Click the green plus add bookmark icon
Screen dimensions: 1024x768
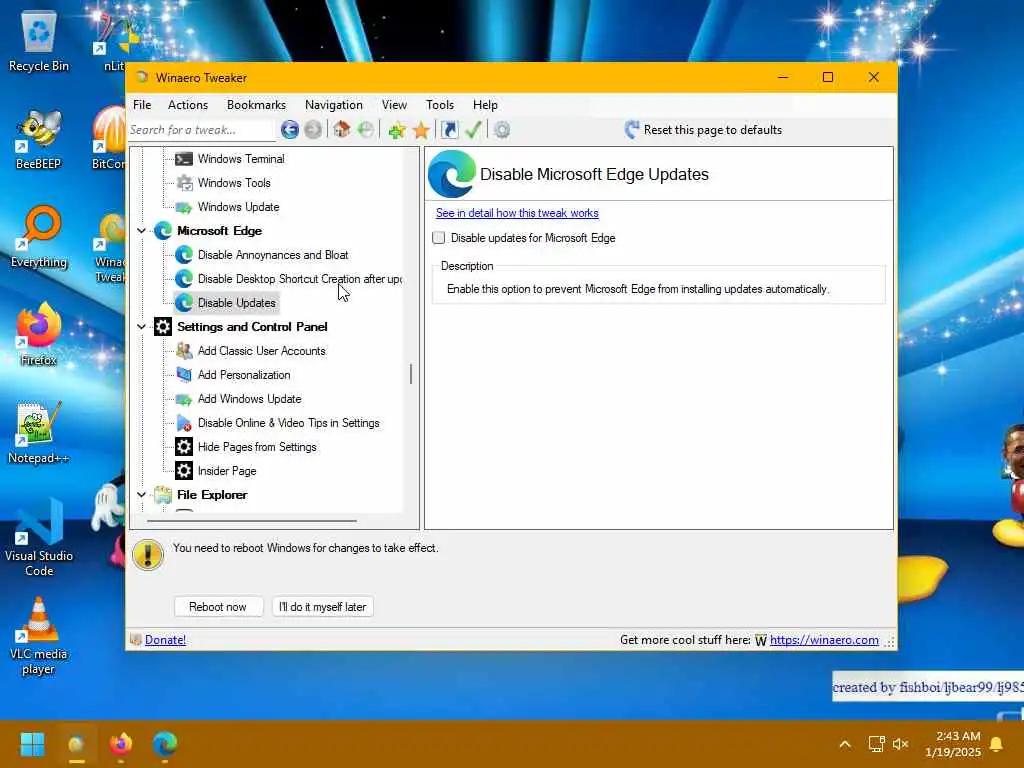tap(396, 130)
